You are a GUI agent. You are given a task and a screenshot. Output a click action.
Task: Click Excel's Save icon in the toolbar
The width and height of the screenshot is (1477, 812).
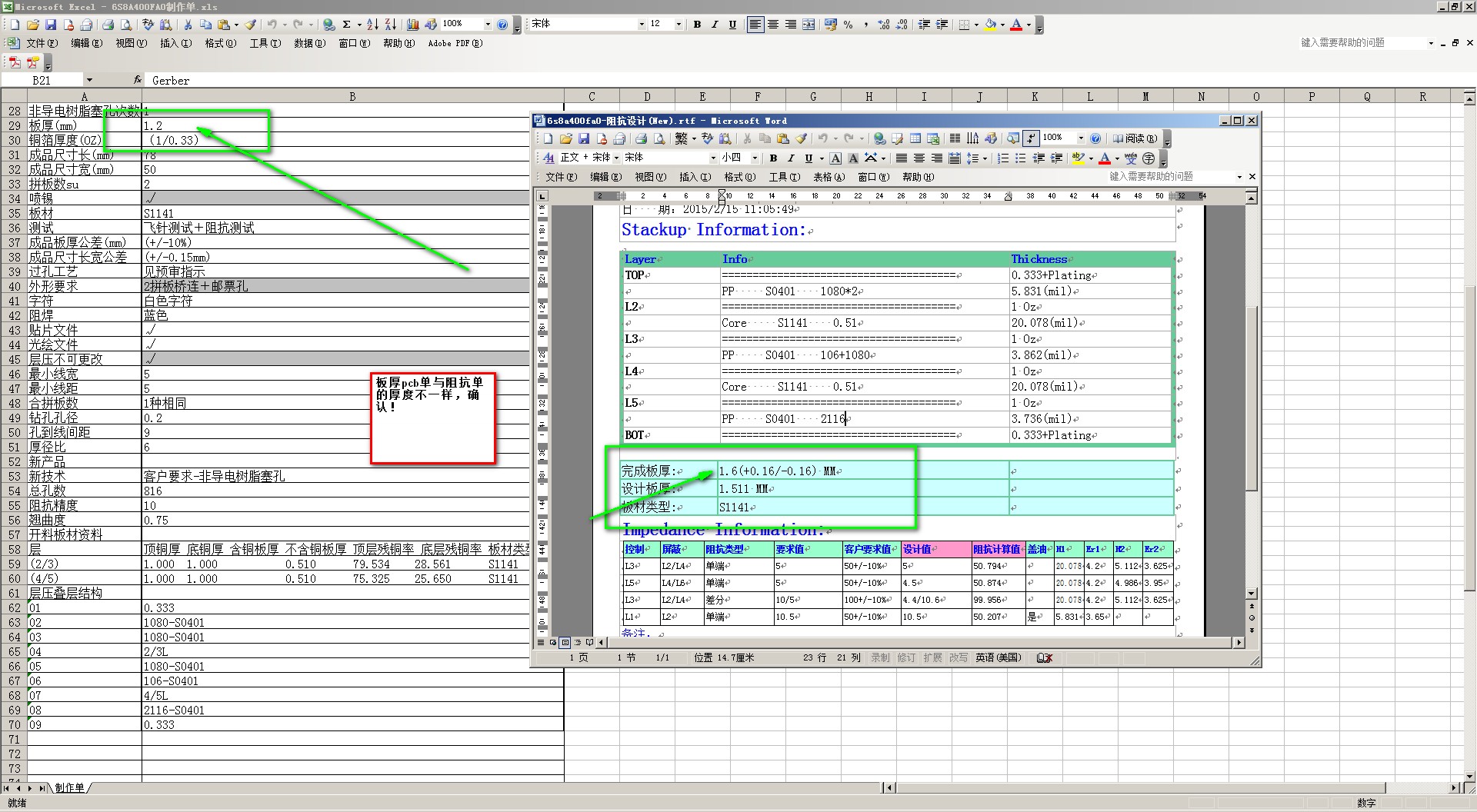(x=50, y=25)
